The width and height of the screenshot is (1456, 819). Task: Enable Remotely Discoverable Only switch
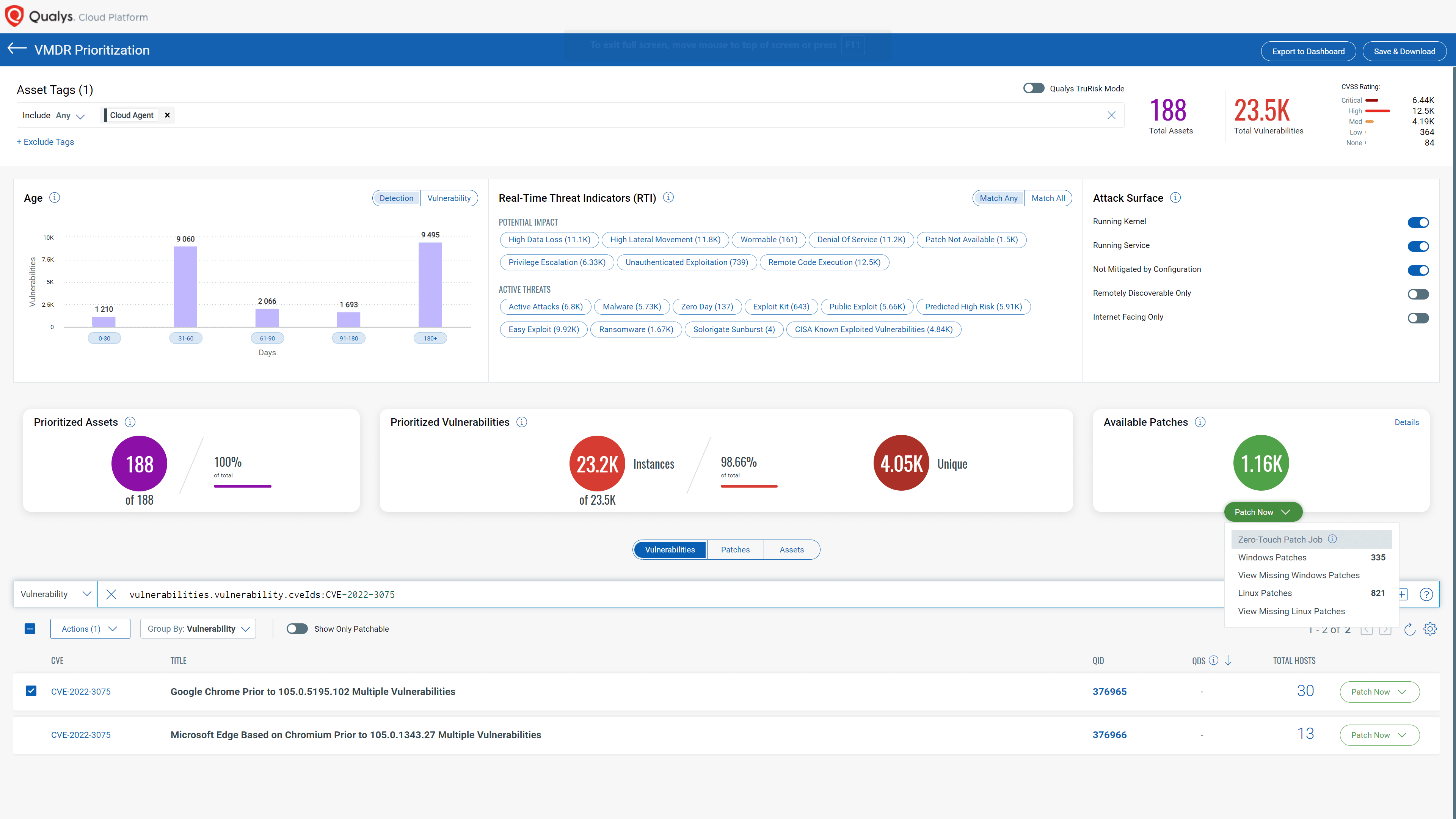1418,294
